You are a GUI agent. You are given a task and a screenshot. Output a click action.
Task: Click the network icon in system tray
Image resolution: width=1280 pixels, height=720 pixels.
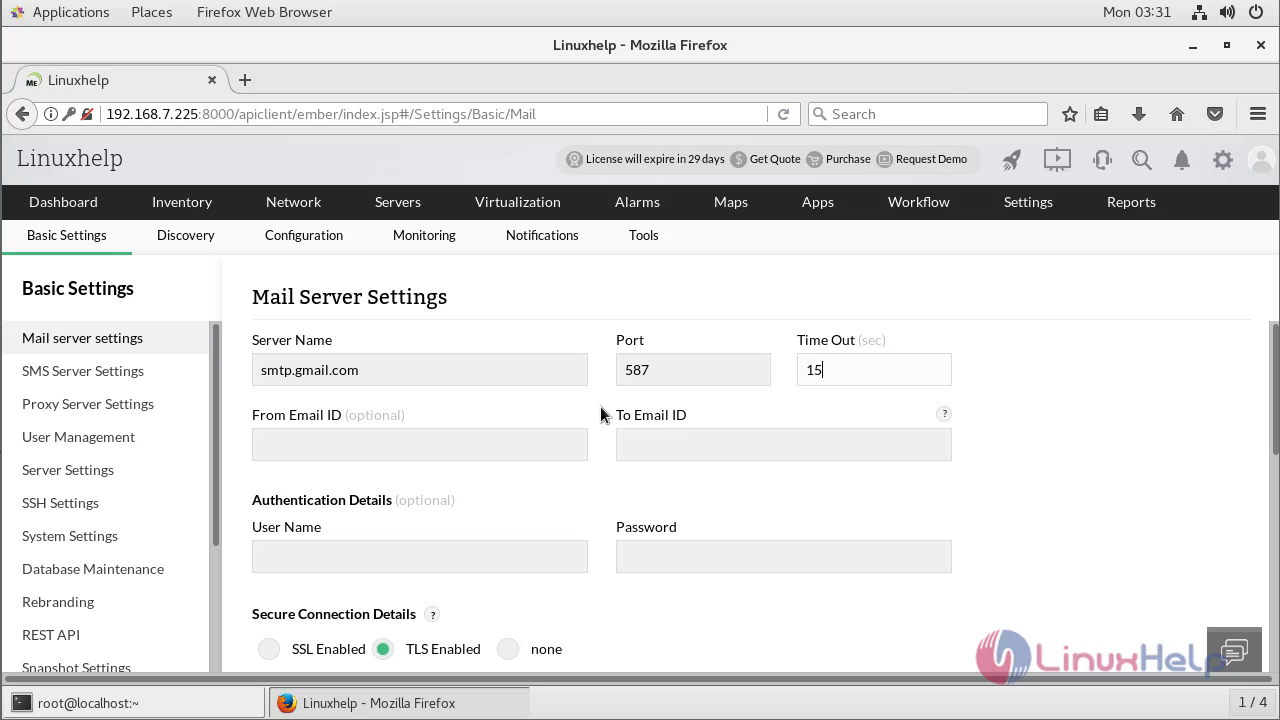pos(1199,12)
